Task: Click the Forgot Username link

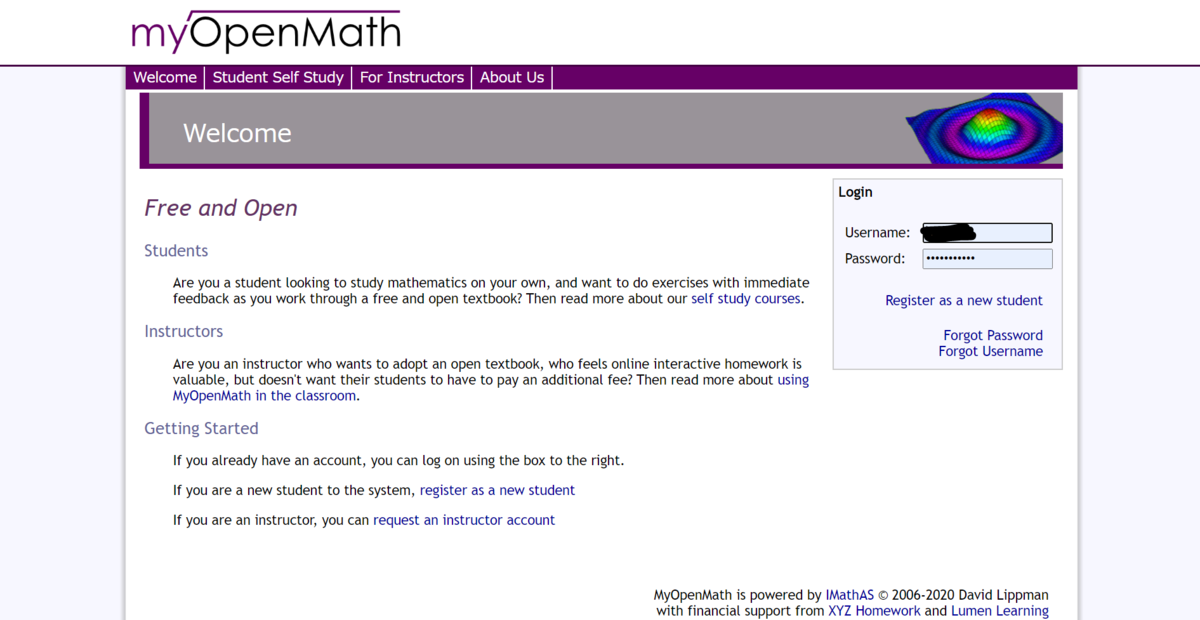Action: coord(991,351)
